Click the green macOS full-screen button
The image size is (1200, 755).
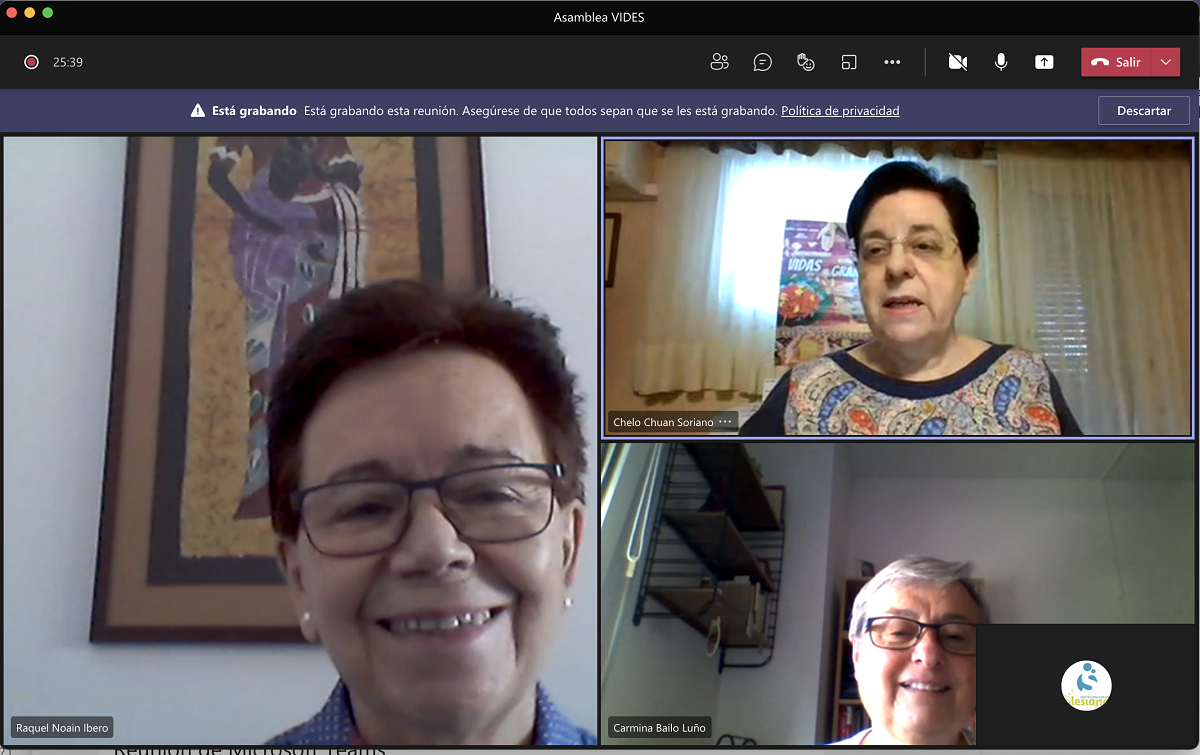[x=48, y=13]
